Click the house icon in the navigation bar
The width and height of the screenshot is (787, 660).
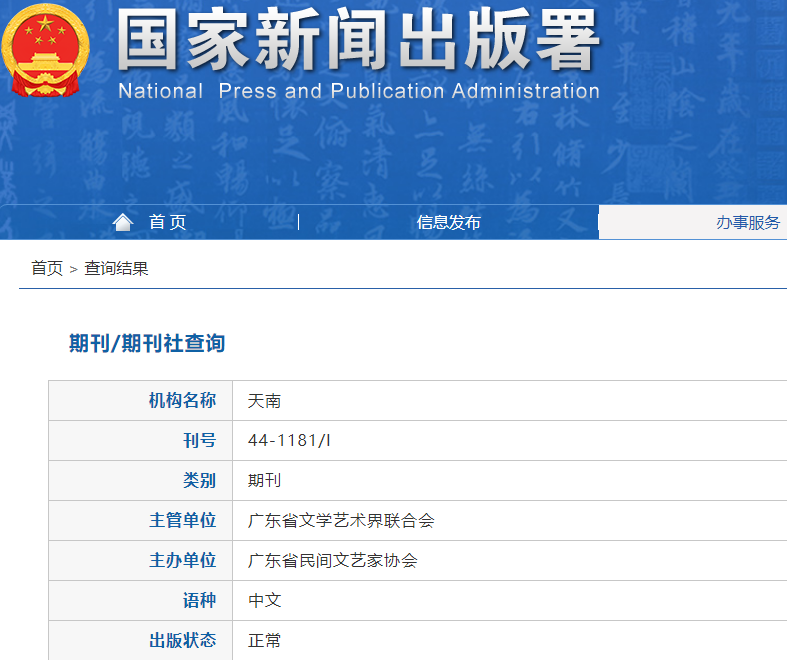(123, 222)
